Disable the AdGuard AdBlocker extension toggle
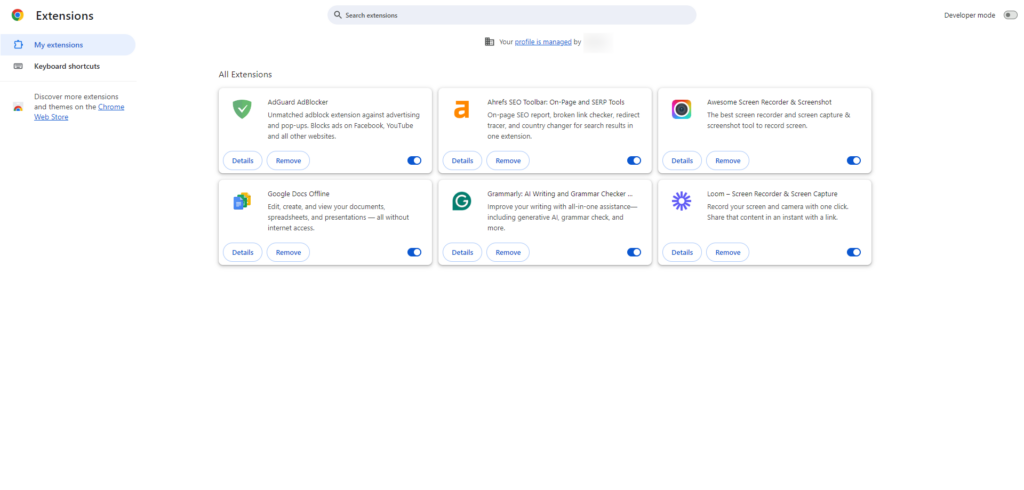Viewport: 1024px width, 490px height. pos(414,160)
